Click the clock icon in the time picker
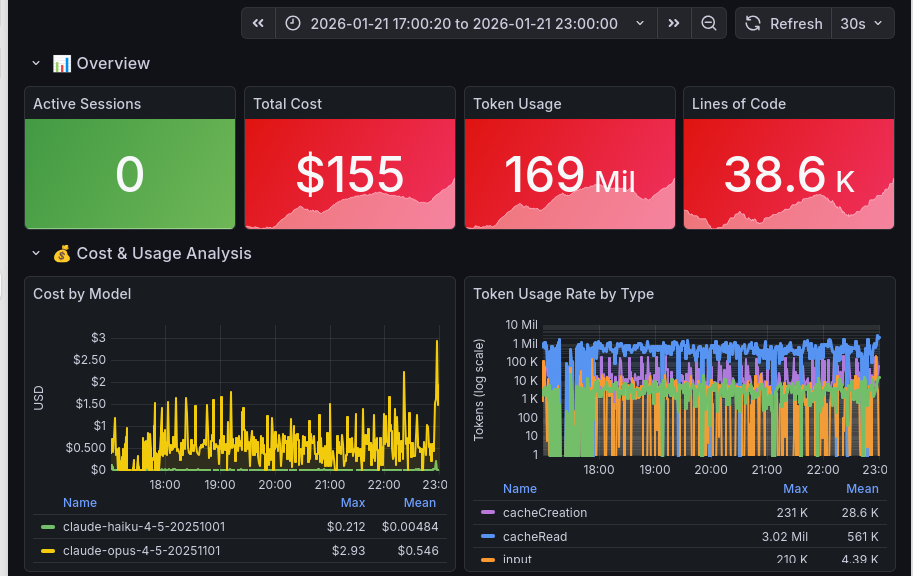The height and width of the screenshot is (576, 913). 291,23
